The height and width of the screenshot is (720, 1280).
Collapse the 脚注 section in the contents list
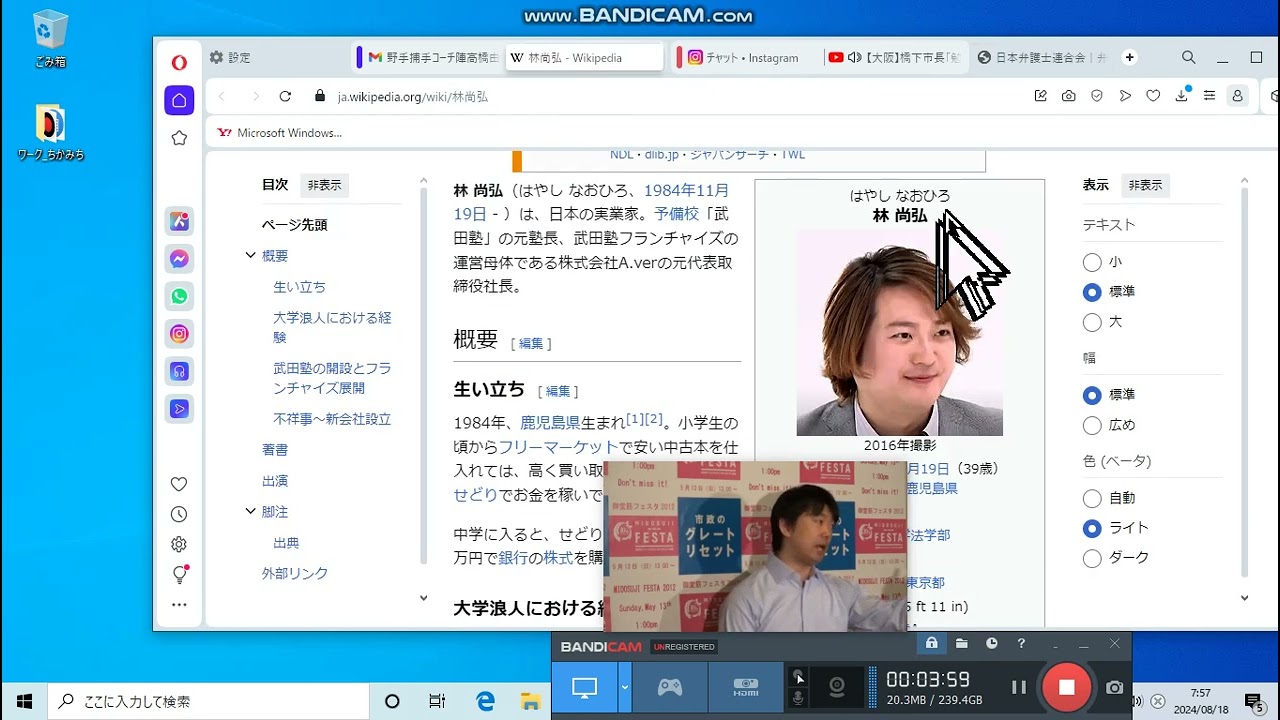[249, 511]
